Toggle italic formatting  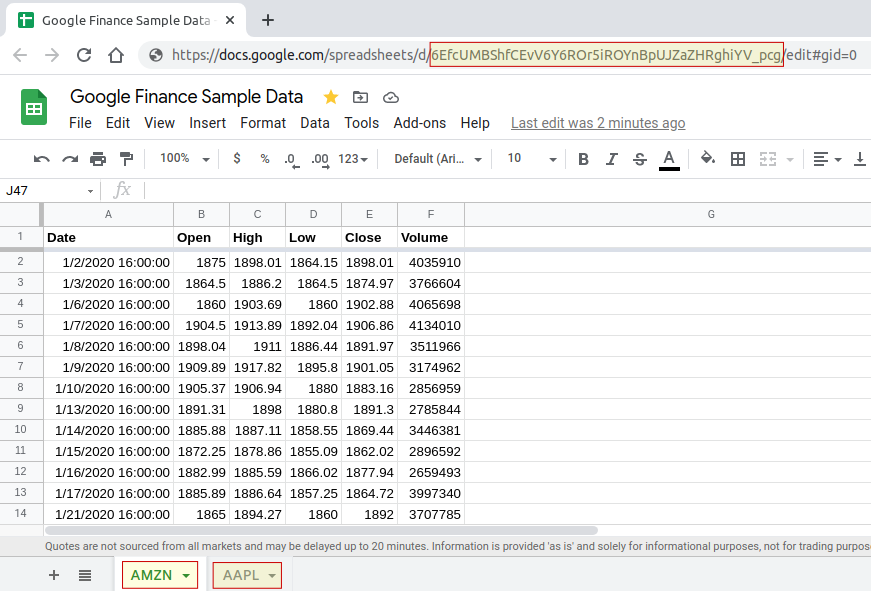(x=612, y=159)
